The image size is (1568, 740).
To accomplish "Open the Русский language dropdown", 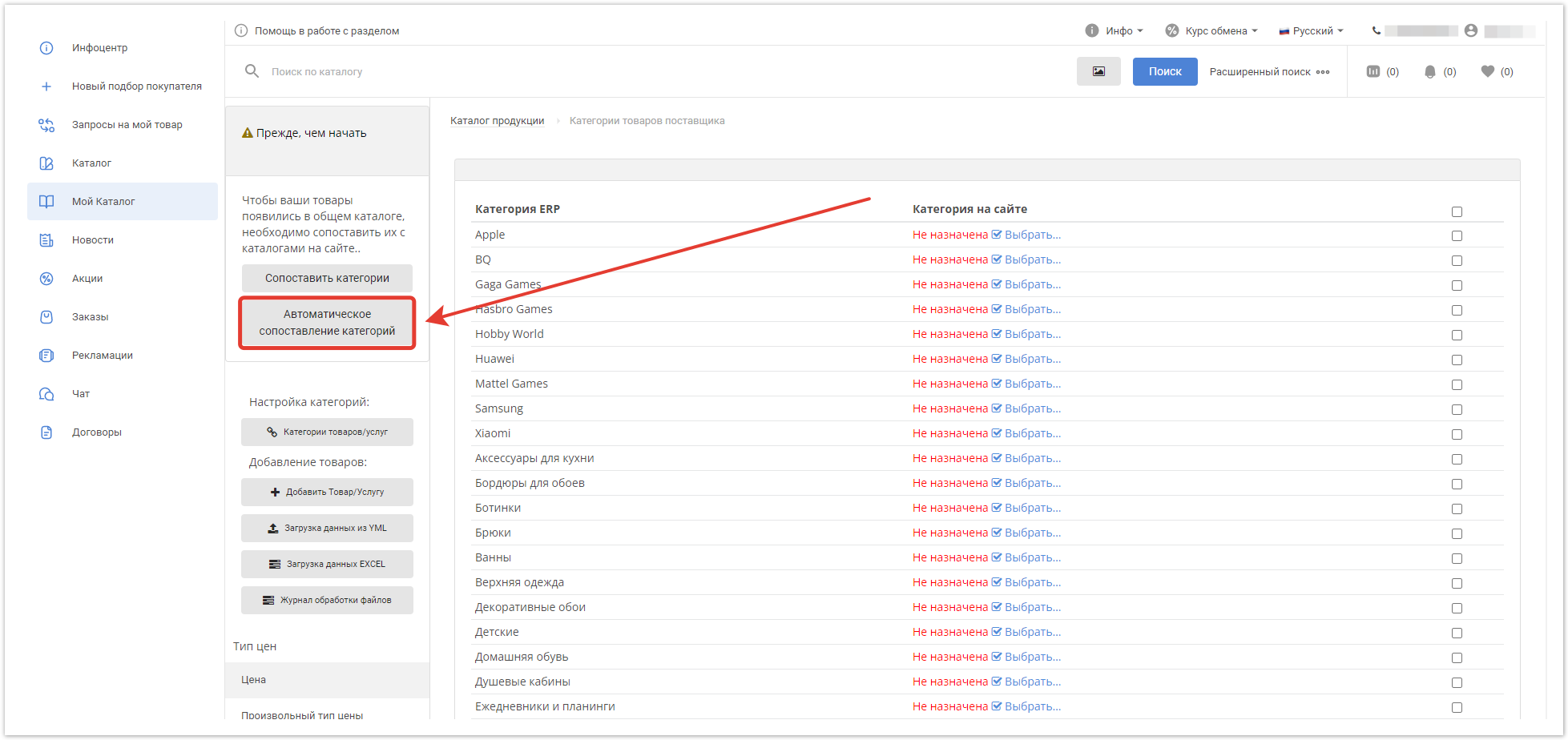I will (x=1311, y=30).
